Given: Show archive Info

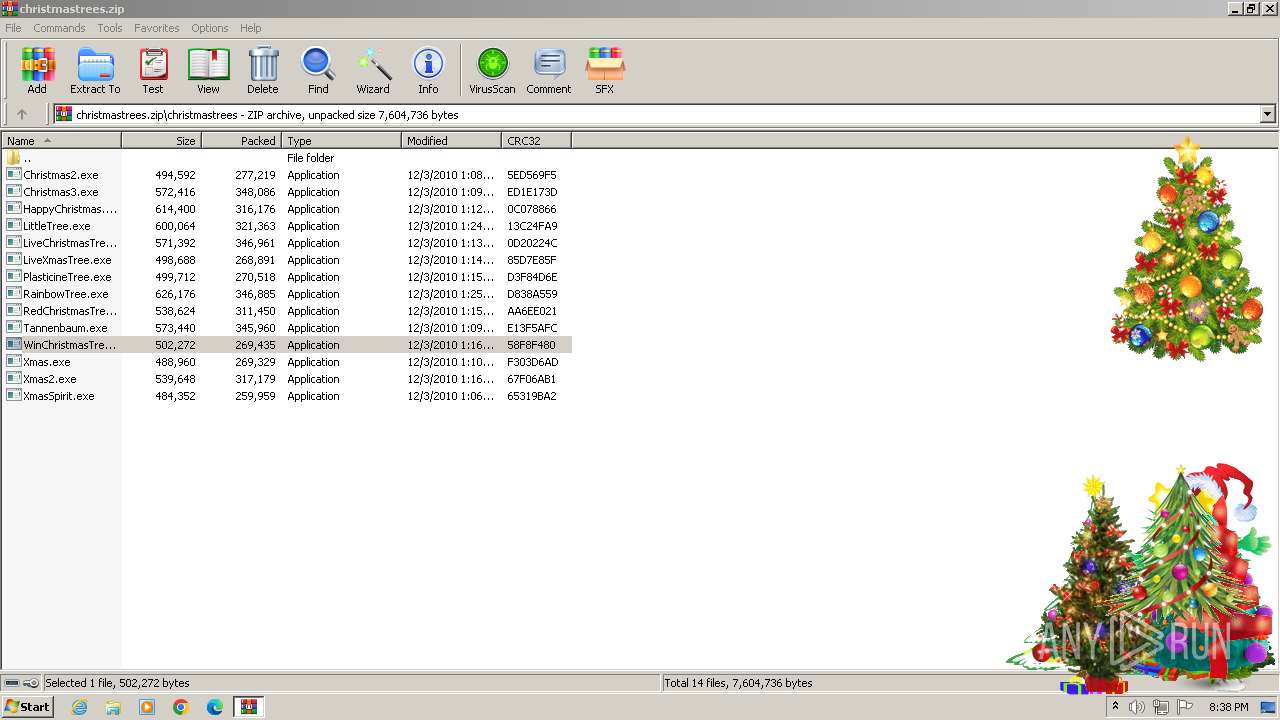Looking at the screenshot, I should 428,70.
